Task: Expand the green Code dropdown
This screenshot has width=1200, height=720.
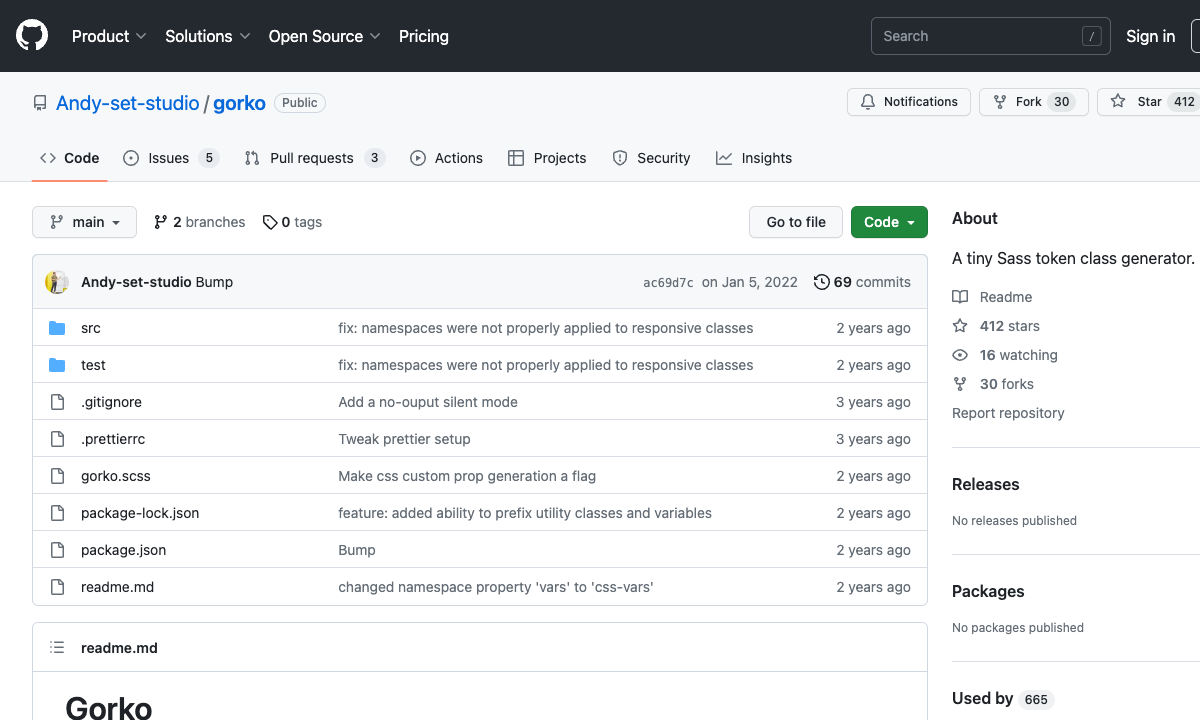Action: point(889,222)
